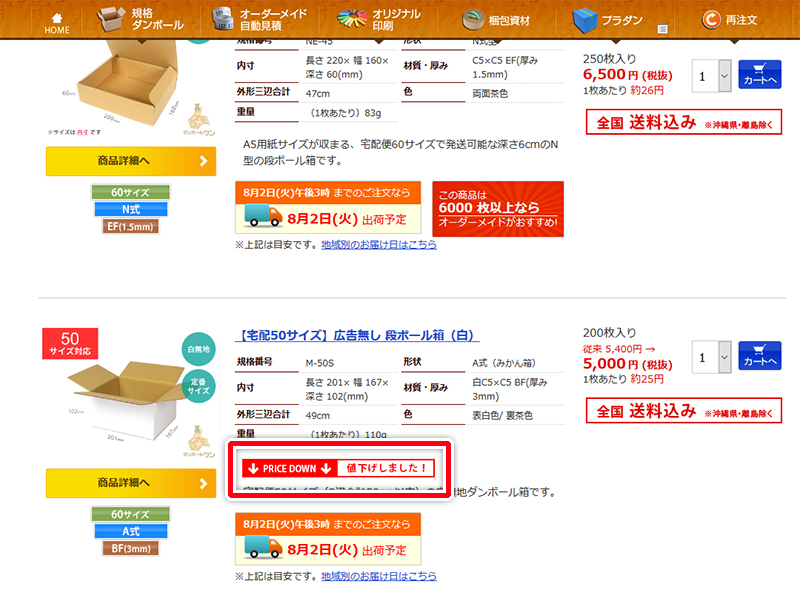
Task: Open upper 地域別のお届け日はこちら link
Action: tap(379, 245)
